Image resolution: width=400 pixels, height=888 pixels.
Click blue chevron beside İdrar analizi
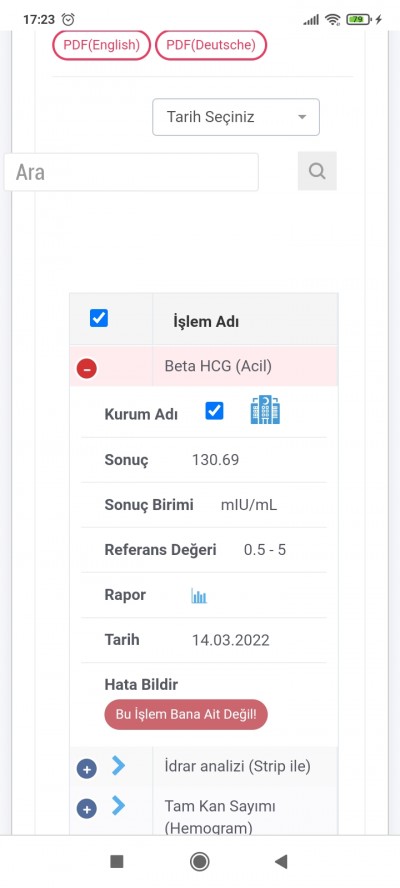tap(118, 766)
